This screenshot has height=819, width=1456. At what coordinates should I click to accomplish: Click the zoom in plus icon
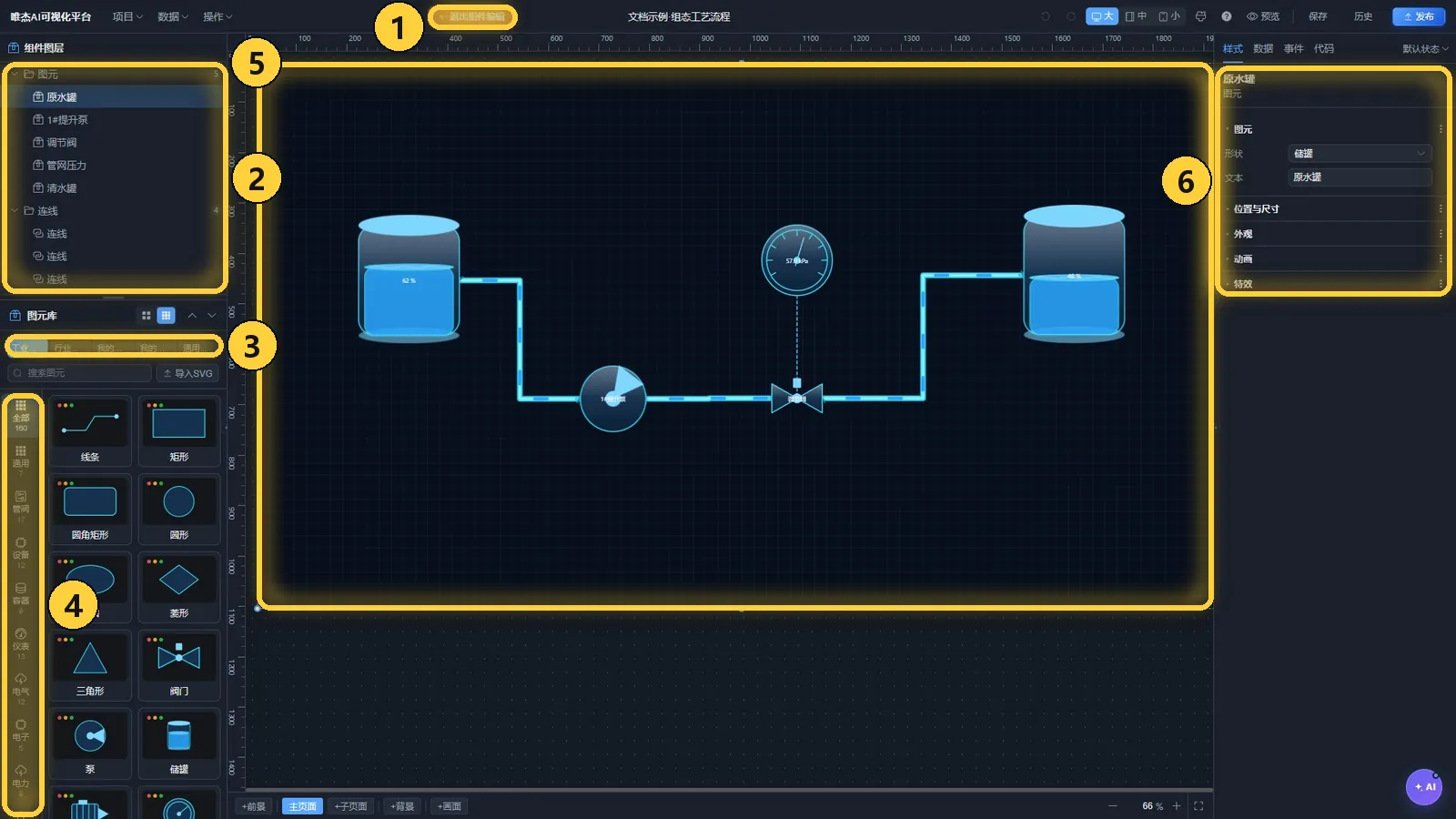[1177, 806]
